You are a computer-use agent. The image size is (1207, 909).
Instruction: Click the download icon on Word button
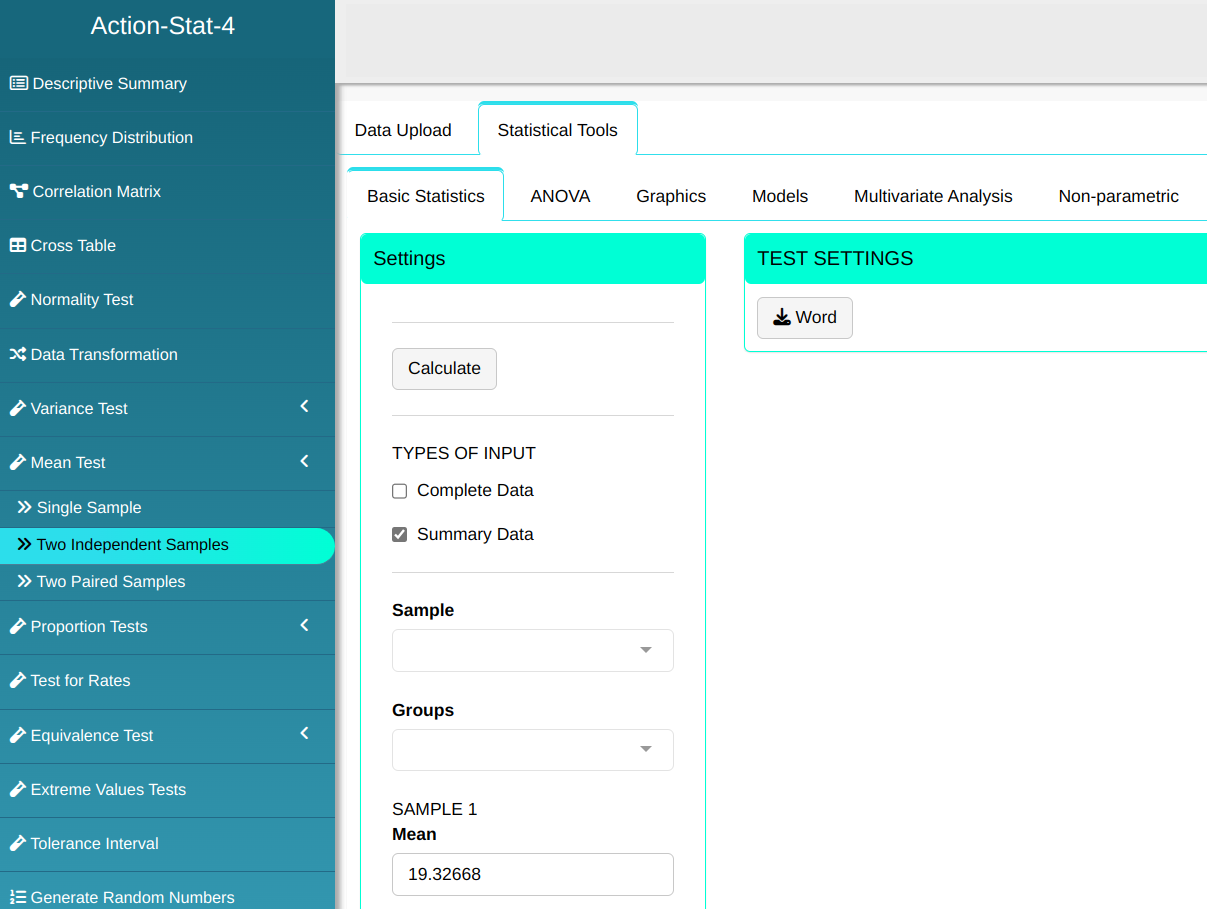click(781, 318)
